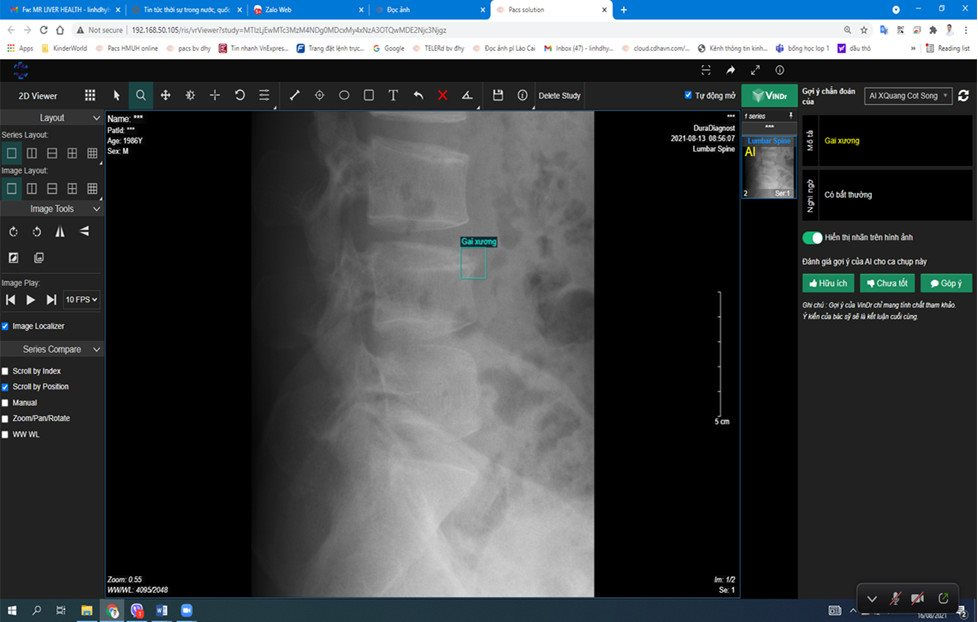The height and width of the screenshot is (622, 978).
Task: Enable Scroll by Index option
Action: [6, 371]
